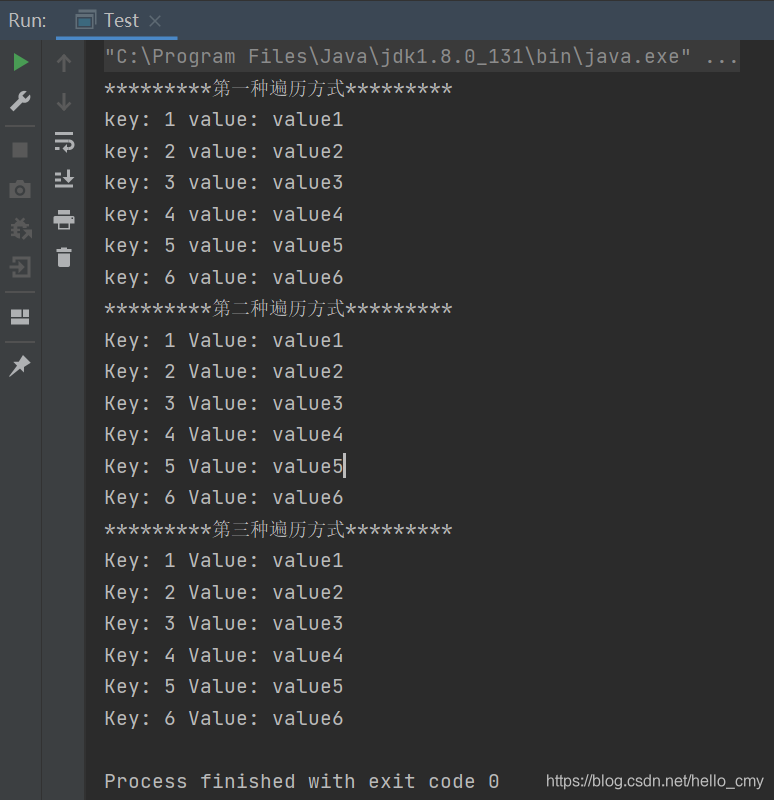Click the down arrow in the console toolbar
The image size is (774, 800).
tap(64, 102)
